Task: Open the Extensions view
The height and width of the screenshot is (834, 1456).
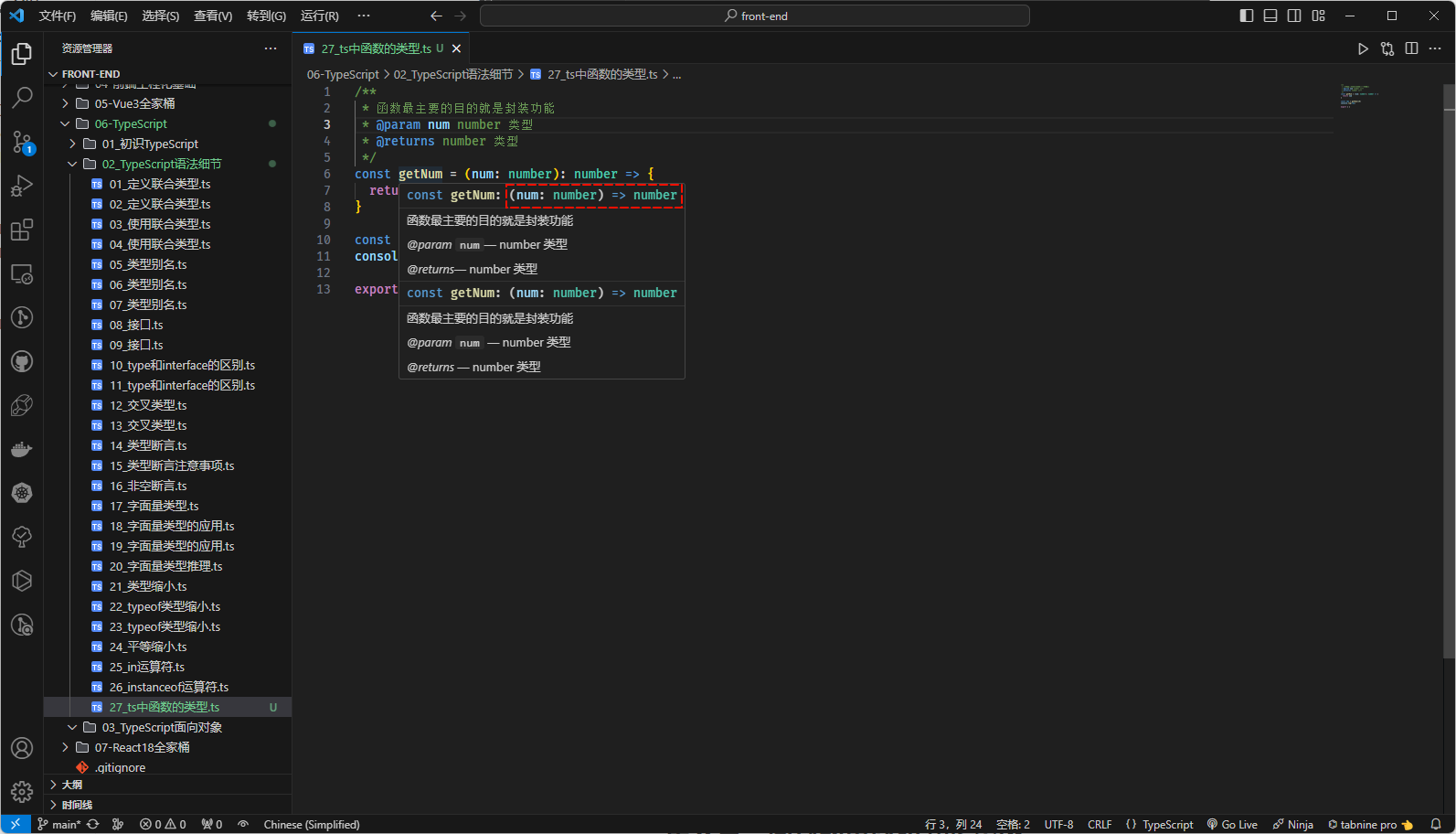Action: click(x=22, y=230)
